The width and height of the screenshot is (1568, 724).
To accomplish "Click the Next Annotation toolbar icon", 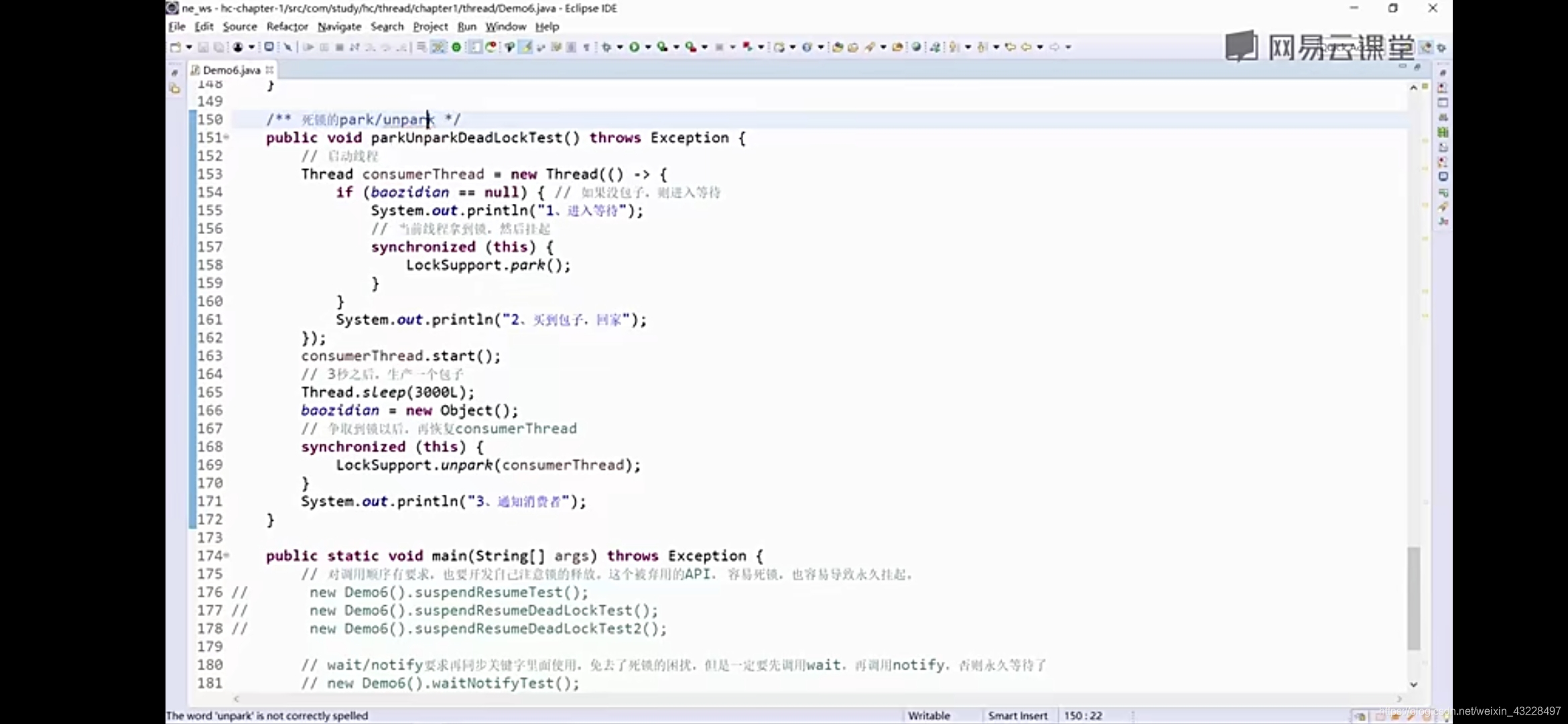I will coord(953,47).
